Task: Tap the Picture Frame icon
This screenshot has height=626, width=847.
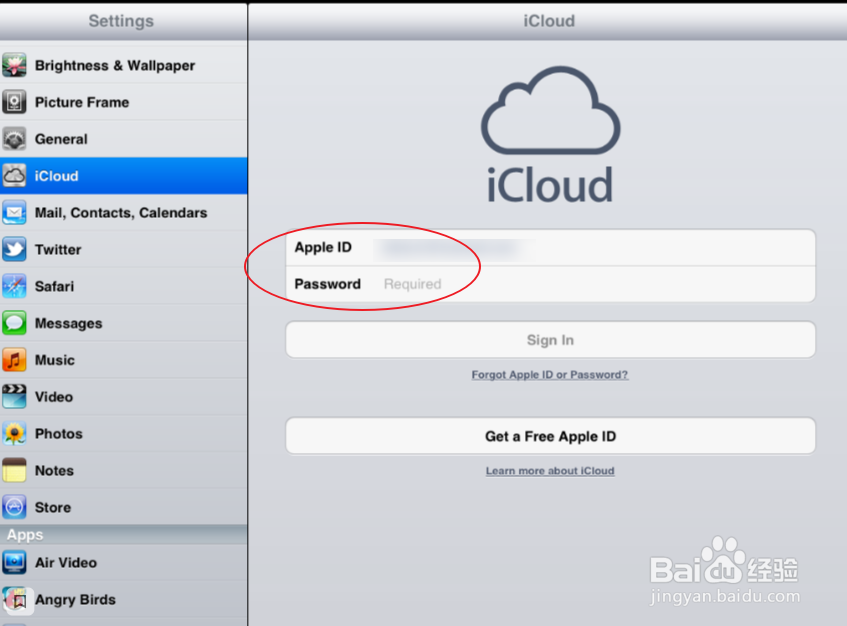Action: point(14,102)
